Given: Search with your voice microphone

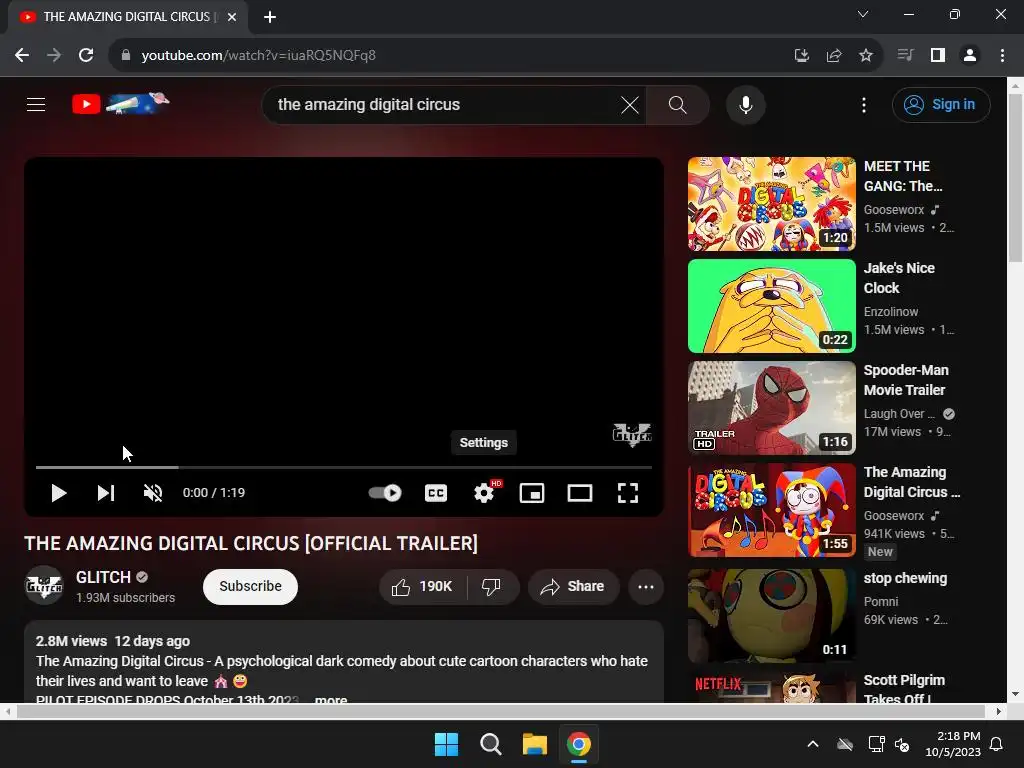Looking at the screenshot, I should (x=746, y=104).
